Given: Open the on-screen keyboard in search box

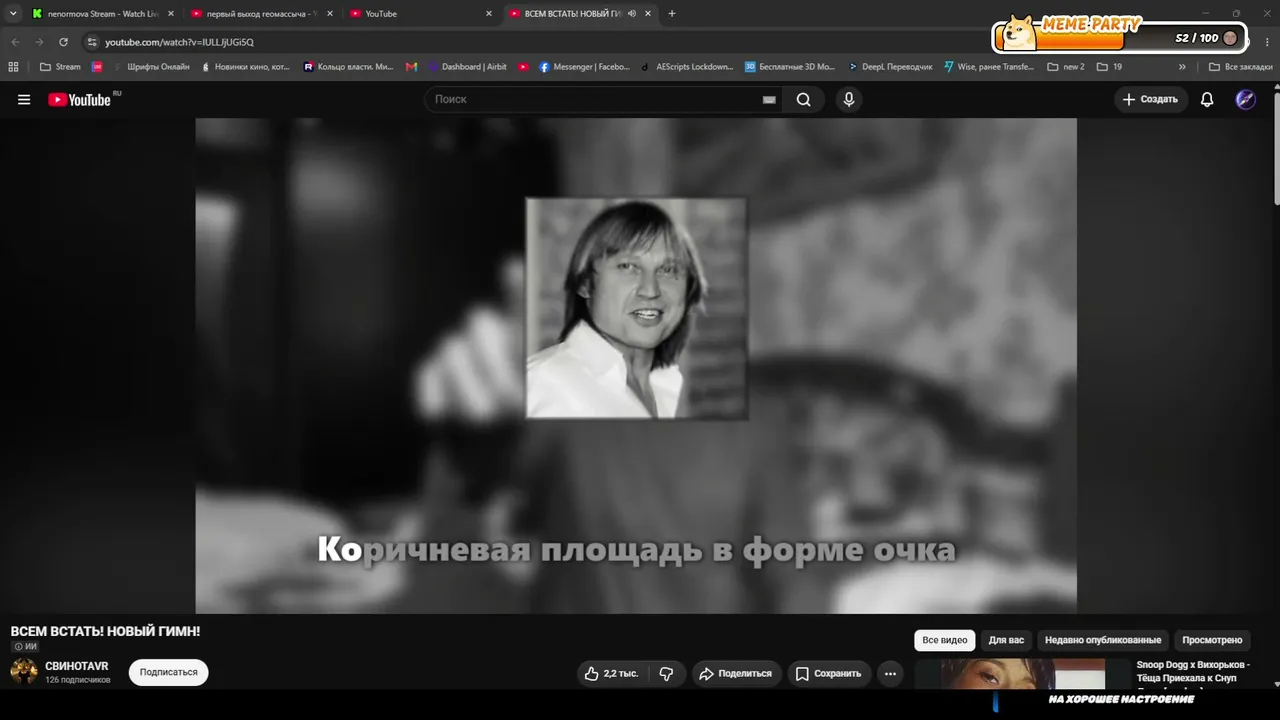Looking at the screenshot, I should pyautogui.click(x=769, y=100).
